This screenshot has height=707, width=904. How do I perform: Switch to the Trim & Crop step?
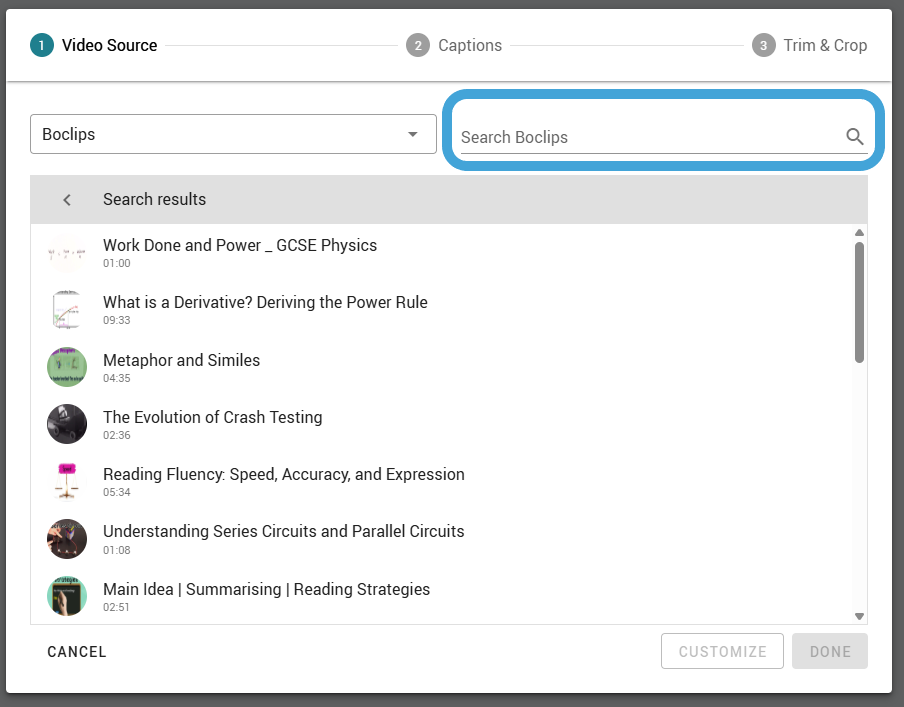(x=809, y=45)
